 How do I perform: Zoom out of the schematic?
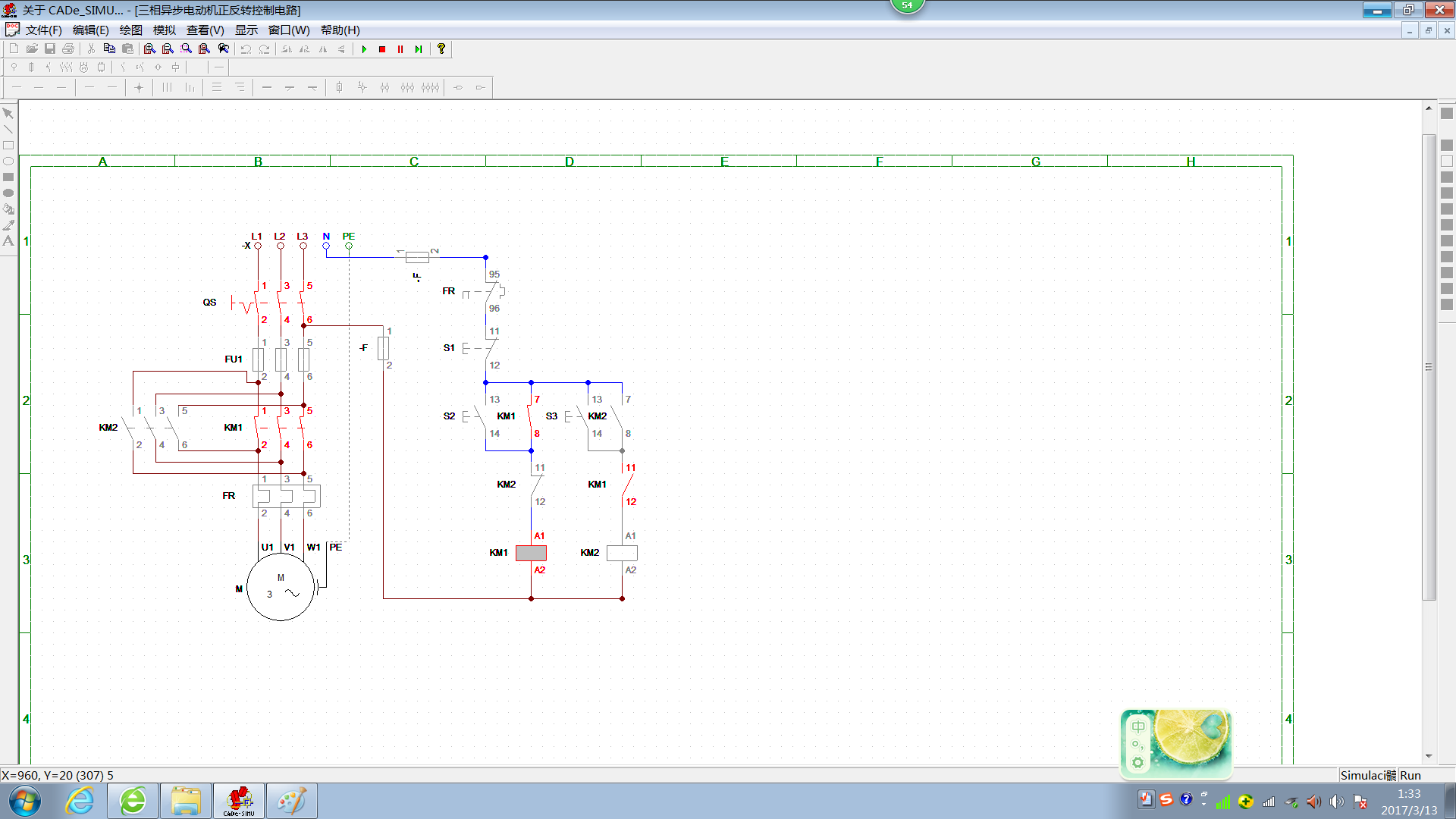168,49
